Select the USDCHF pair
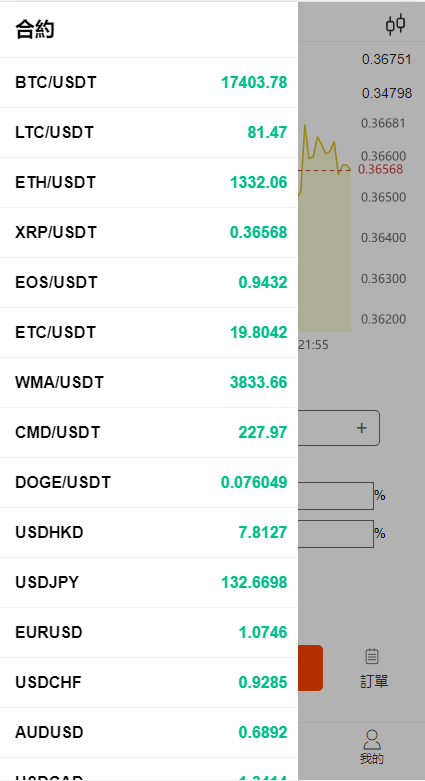425x781 pixels. [149, 682]
